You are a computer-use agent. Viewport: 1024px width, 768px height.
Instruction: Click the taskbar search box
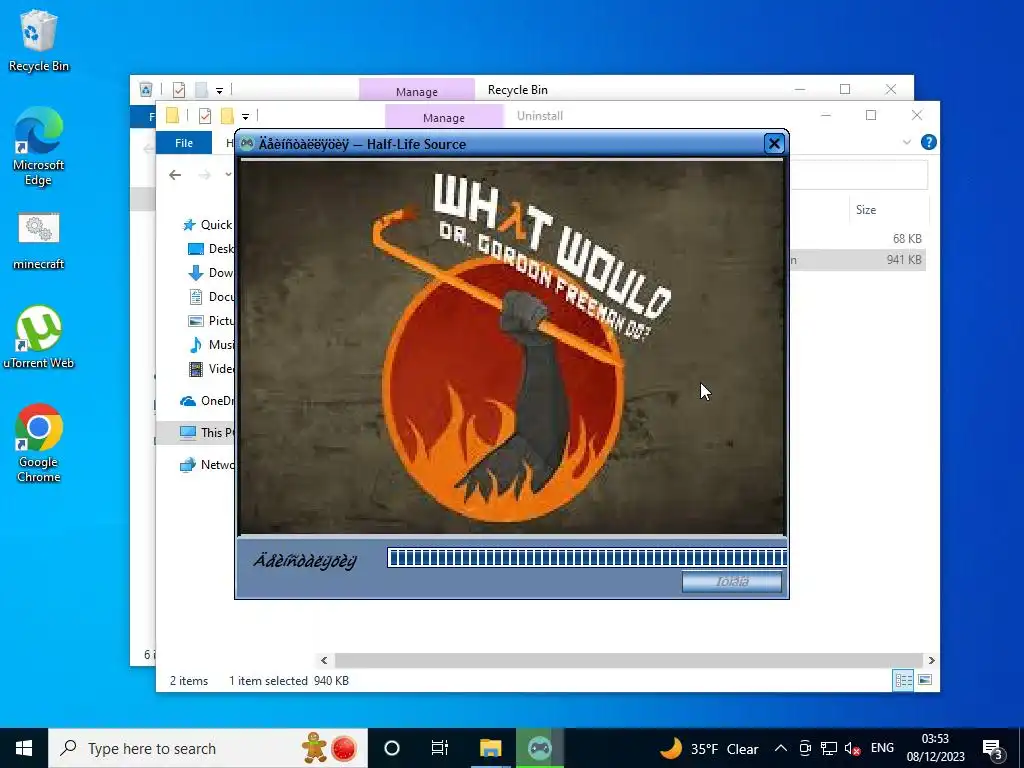coord(208,748)
